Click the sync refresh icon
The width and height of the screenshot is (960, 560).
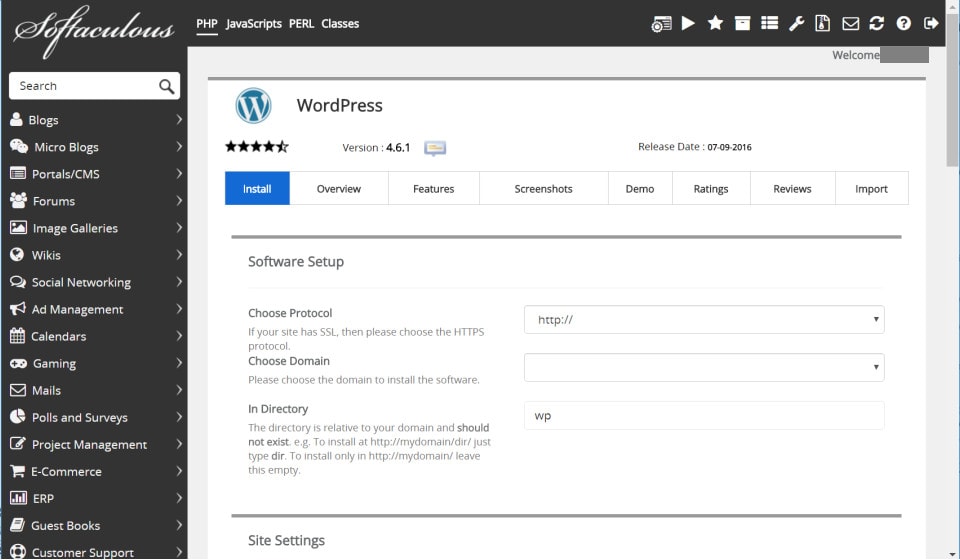[x=877, y=23]
